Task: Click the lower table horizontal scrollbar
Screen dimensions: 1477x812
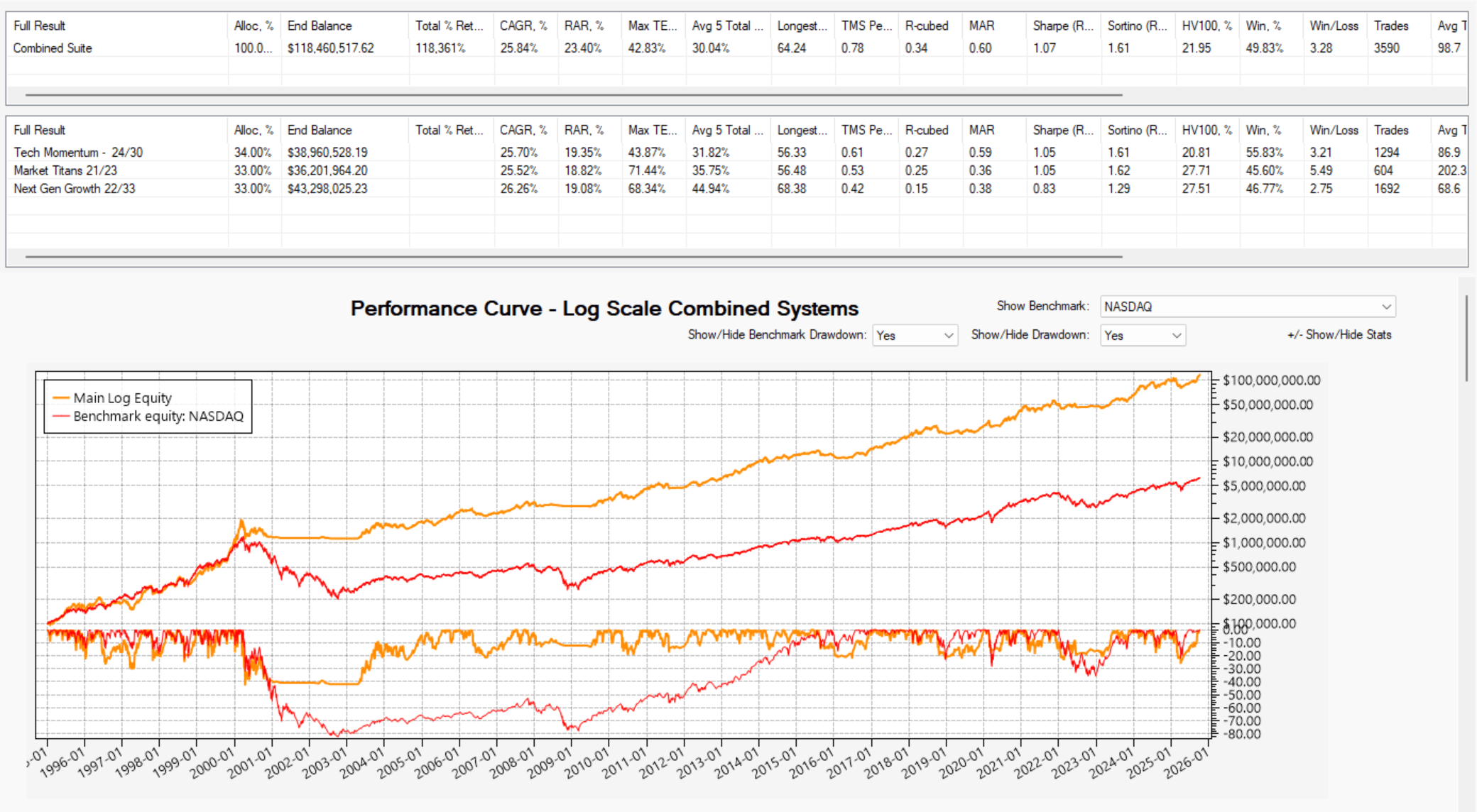Action: click(574, 256)
